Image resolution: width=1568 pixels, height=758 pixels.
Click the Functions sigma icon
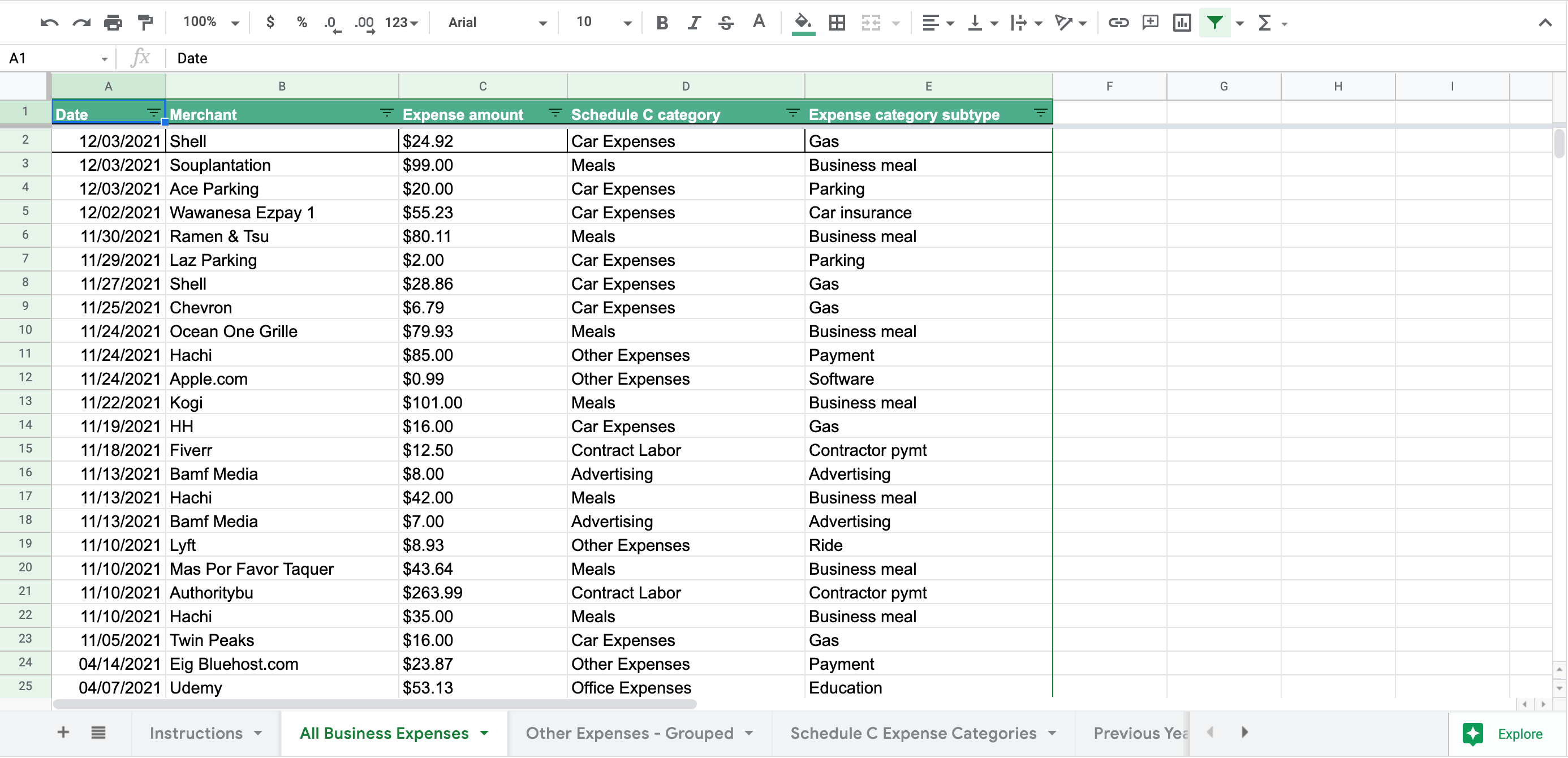(x=1264, y=23)
